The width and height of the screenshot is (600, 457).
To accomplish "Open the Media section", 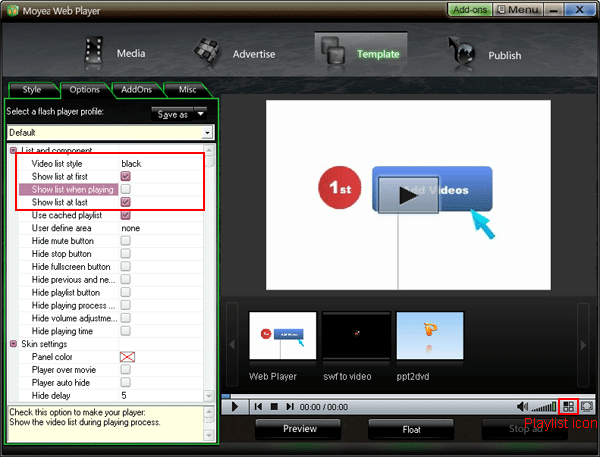I will (115, 53).
